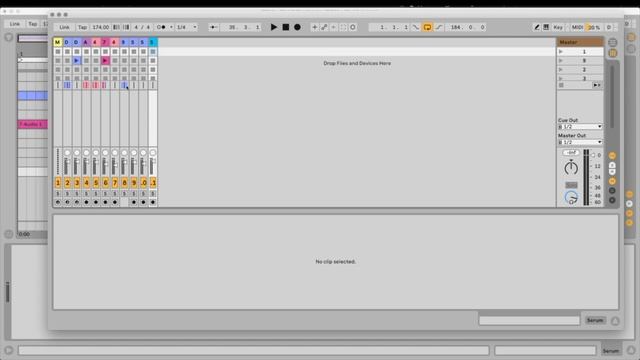The width and height of the screenshot is (640, 360).
Task: Click Back to Arrangement button in Master
Action: click(597, 85)
